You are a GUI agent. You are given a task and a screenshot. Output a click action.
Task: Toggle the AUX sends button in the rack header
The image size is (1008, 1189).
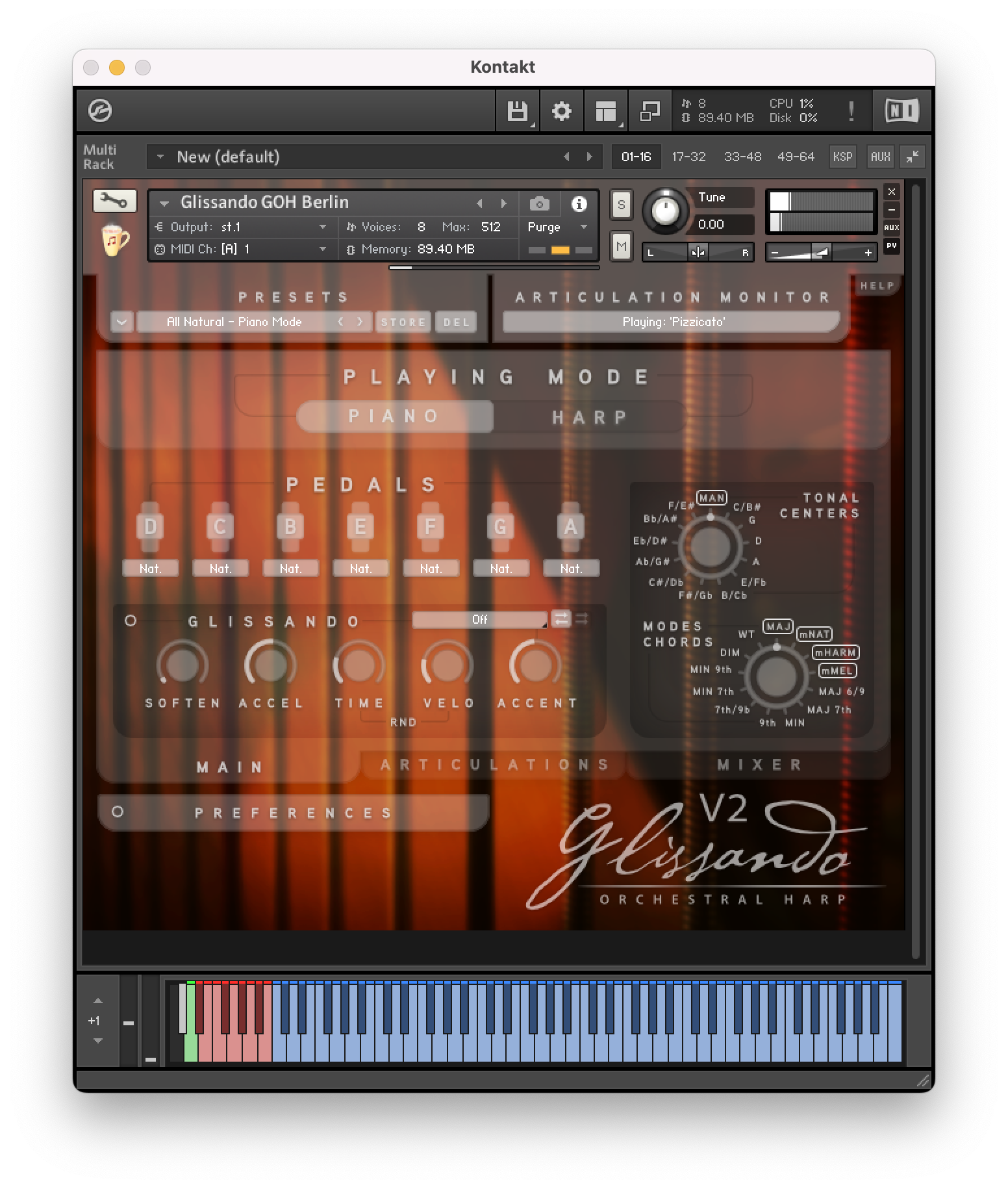click(x=880, y=157)
